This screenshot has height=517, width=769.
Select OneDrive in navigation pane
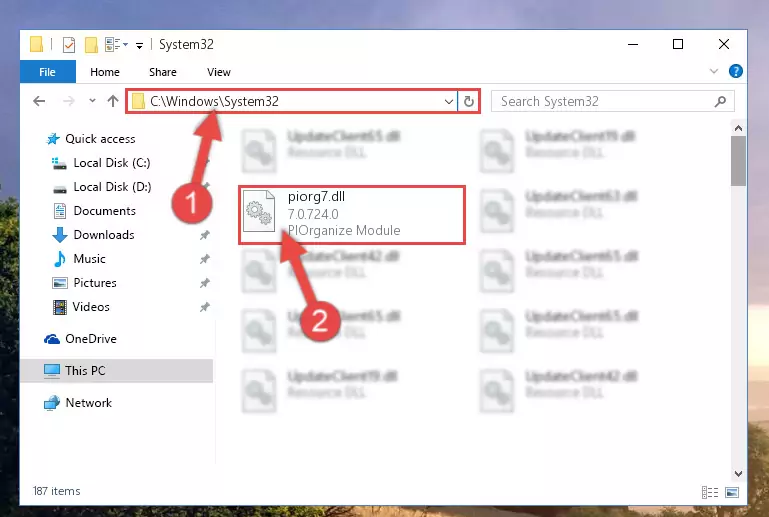(x=91, y=339)
